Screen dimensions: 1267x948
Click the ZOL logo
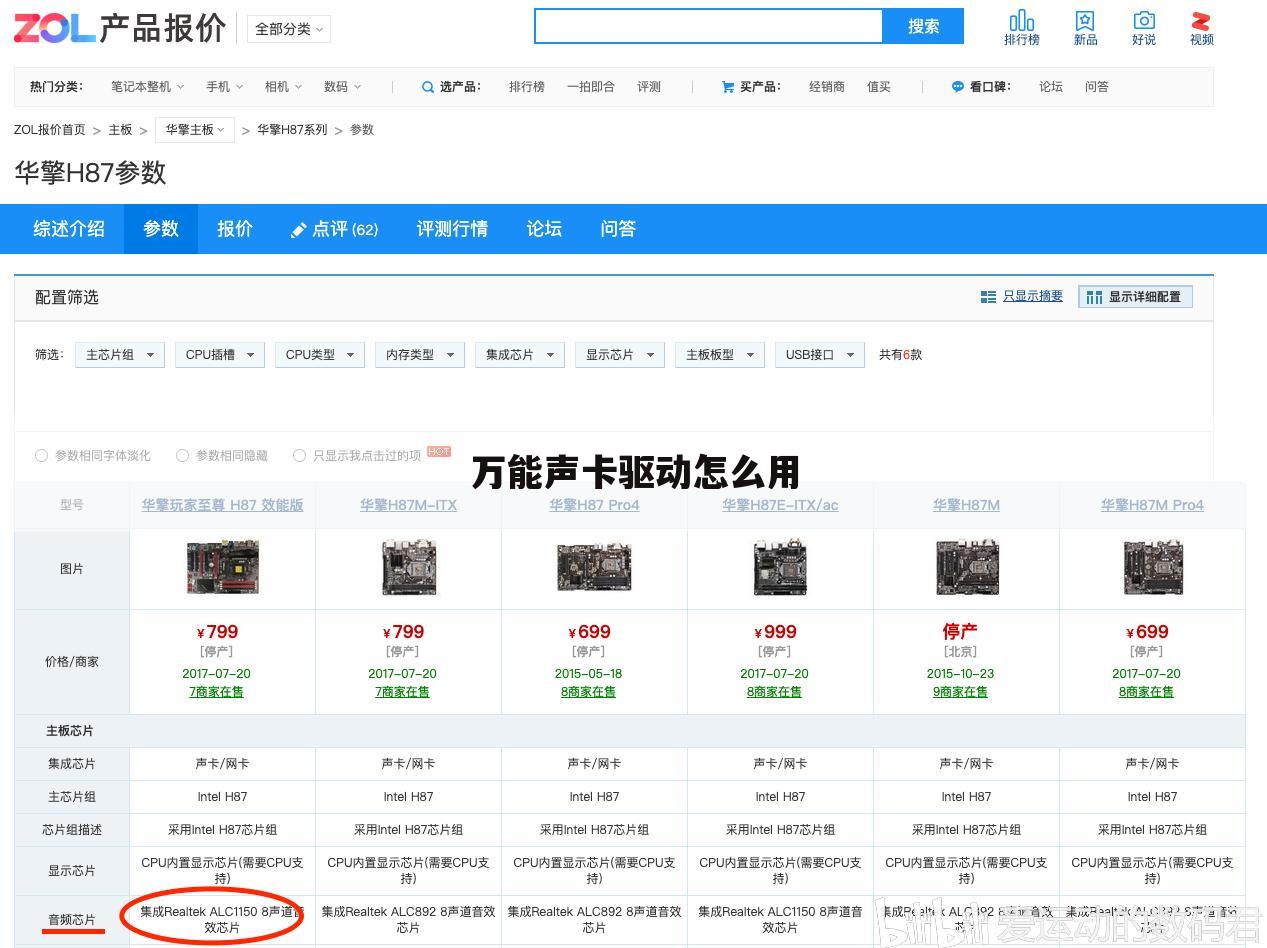(55, 28)
